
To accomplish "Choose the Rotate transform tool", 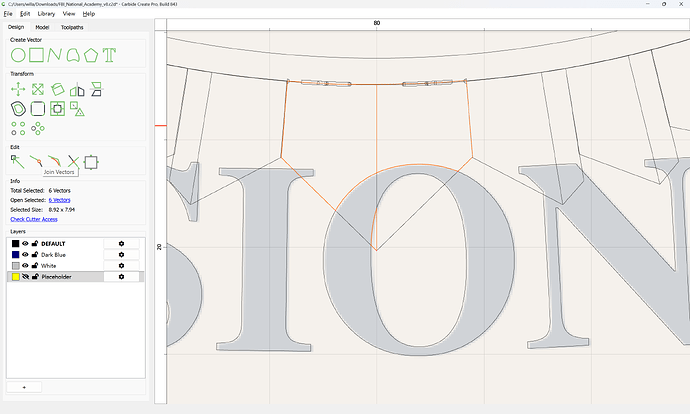I will (57, 89).
